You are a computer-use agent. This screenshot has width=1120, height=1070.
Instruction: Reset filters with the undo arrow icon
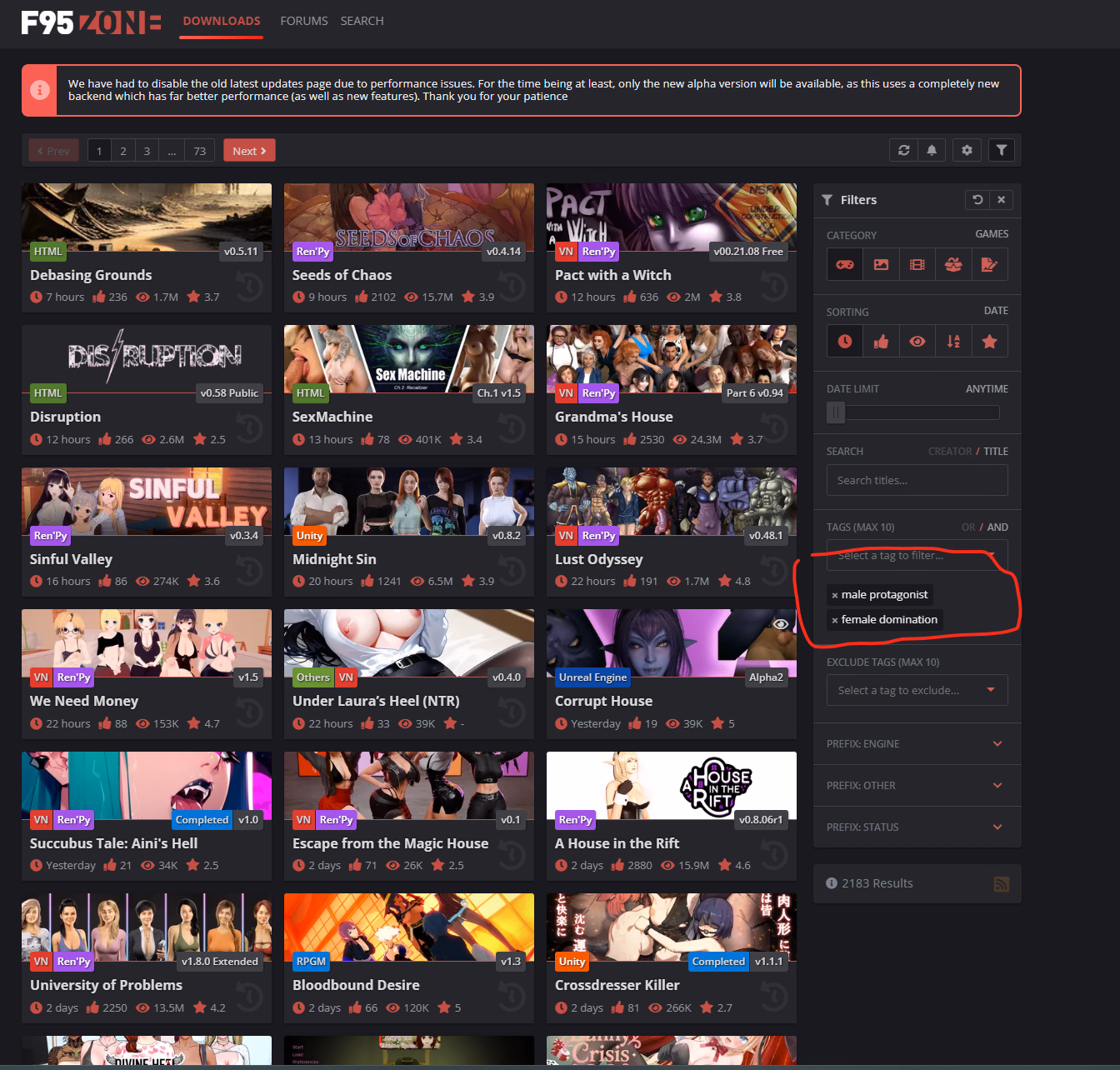(x=977, y=200)
